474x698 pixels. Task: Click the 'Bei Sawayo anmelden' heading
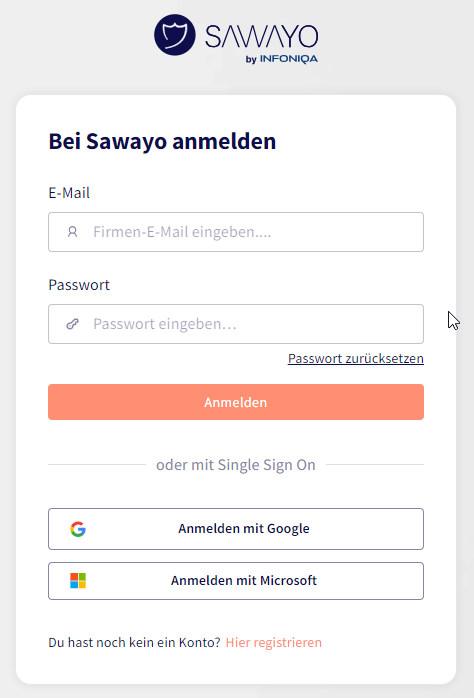pos(162,142)
